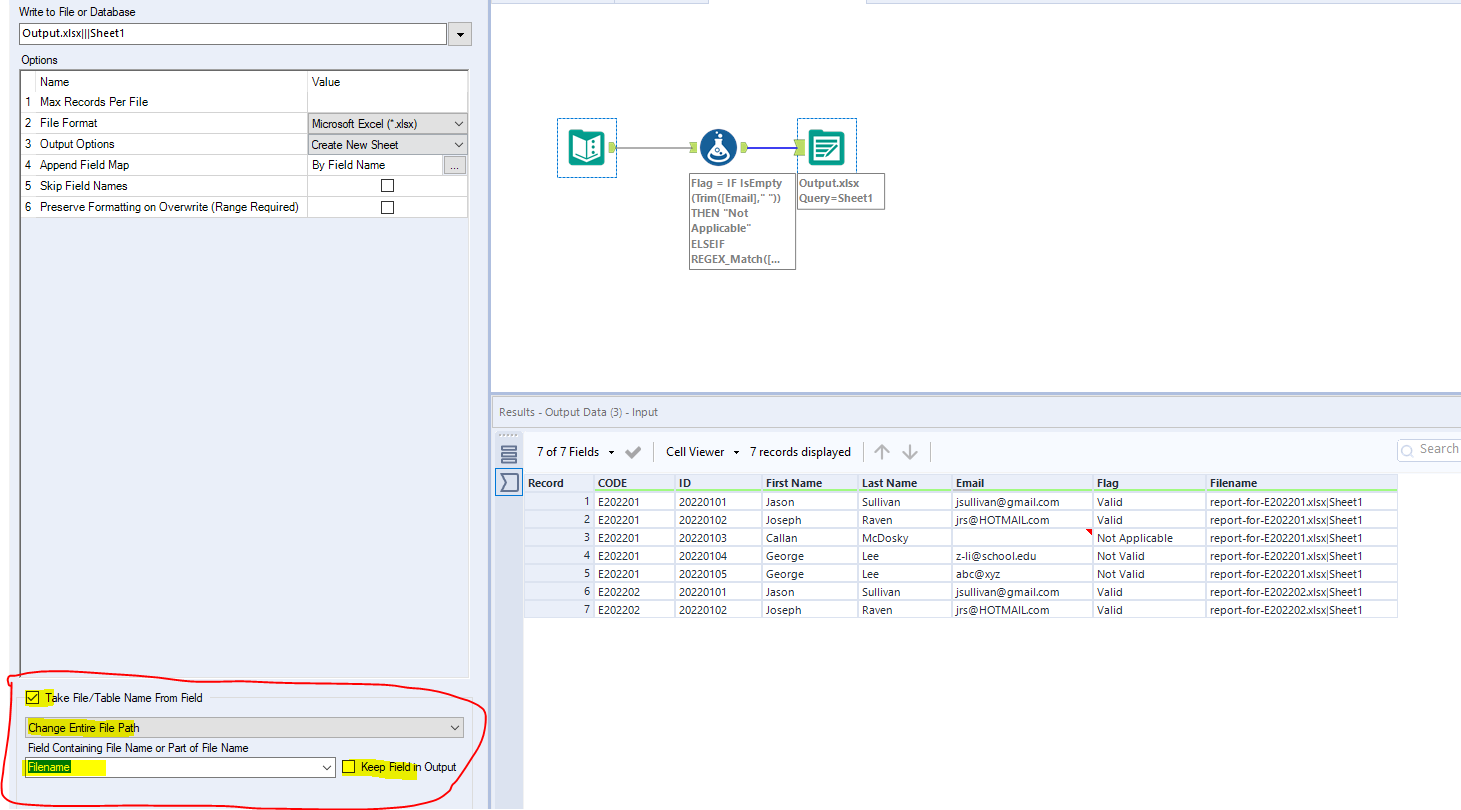Open the File Format dropdown
This screenshot has height=810, width=1461.
point(458,123)
